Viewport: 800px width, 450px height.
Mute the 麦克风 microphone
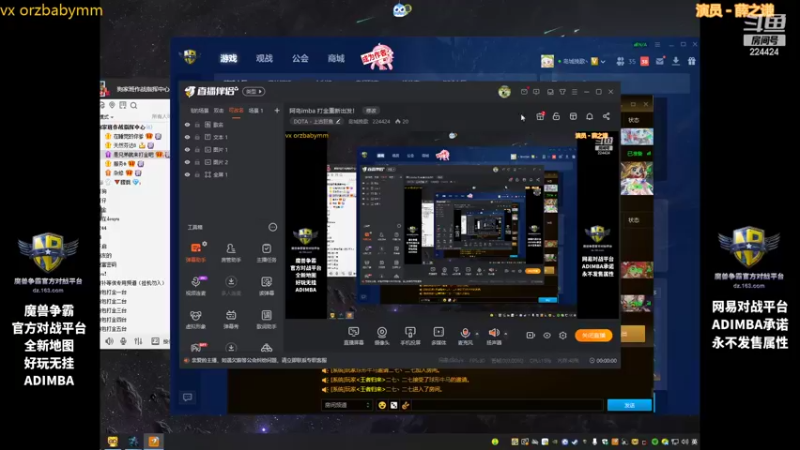tap(465, 336)
